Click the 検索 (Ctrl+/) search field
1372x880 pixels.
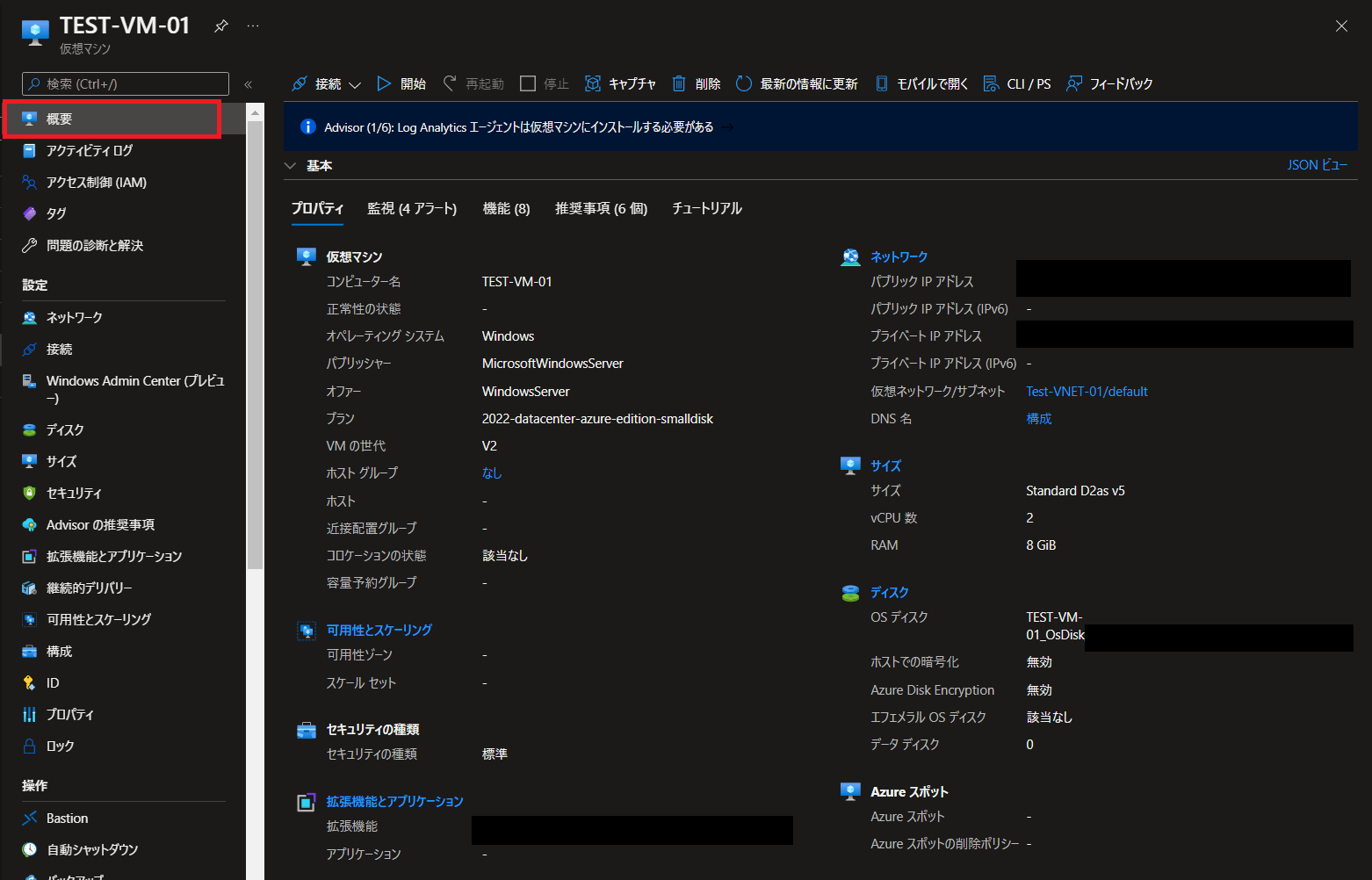pos(126,84)
